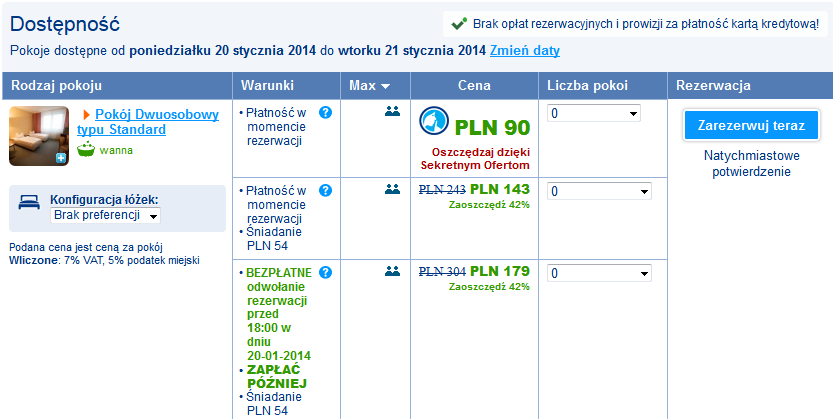Click wanna amenity label
The image size is (833, 419).
(116, 151)
